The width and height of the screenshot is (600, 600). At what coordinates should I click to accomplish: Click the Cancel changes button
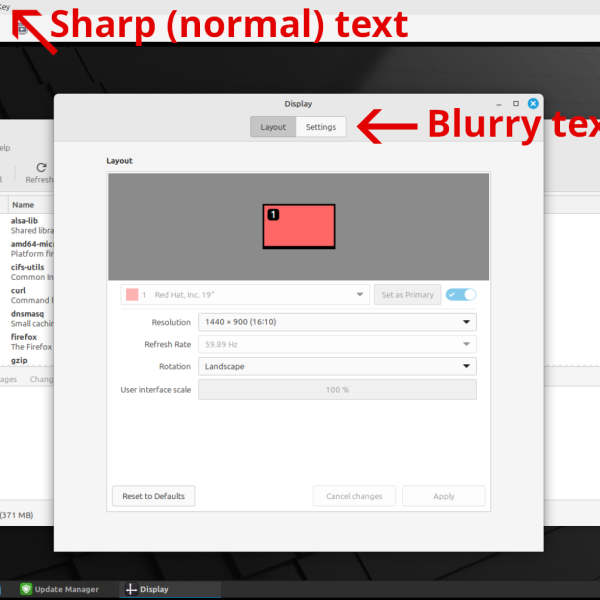(x=354, y=496)
